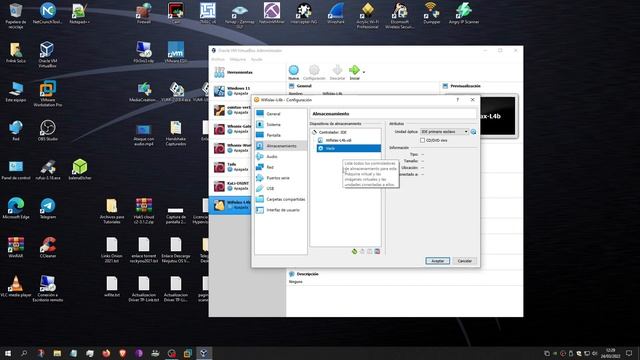The width and height of the screenshot is (640, 360).
Task: Click the Descartar arrow icon in VirtualBox toolbar
Action: tap(337, 70)
